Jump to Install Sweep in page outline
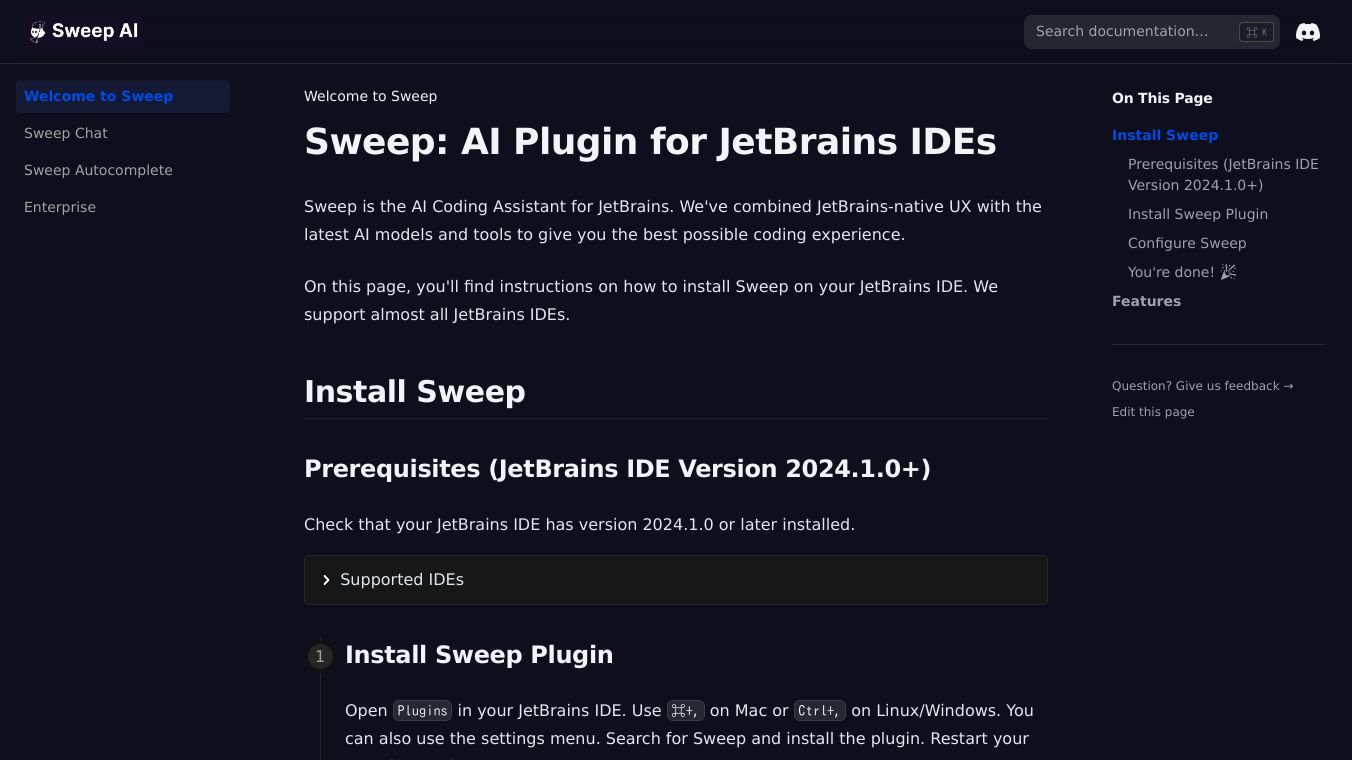The height and width of the screenshot is (760, 1352). tap(1164, 135)
